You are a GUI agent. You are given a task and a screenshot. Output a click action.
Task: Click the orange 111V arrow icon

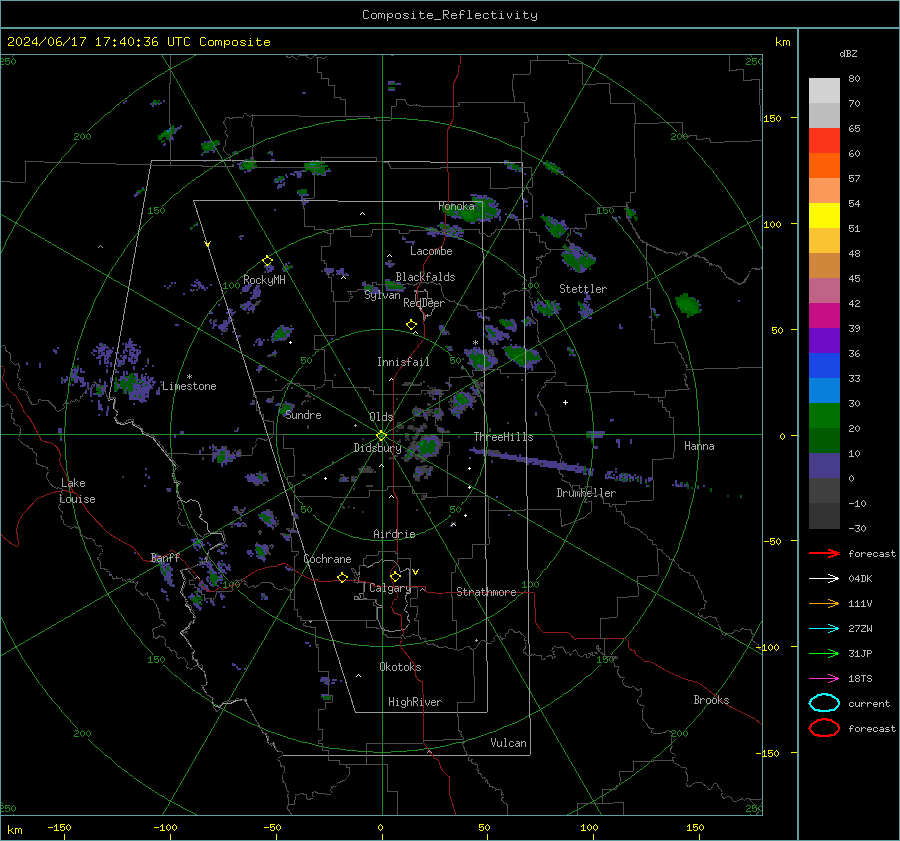(824, 603)
